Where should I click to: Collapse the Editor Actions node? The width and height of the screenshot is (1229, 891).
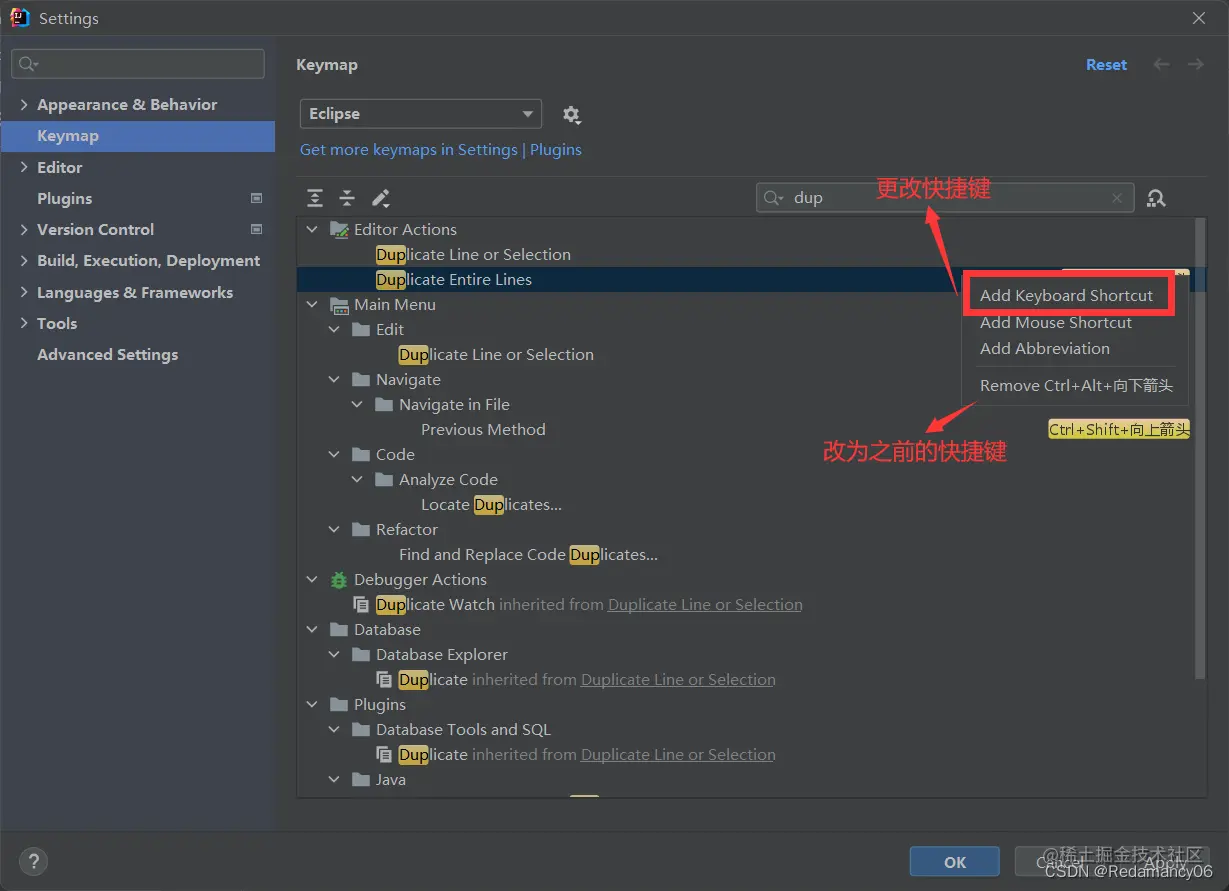(x=312, y=229)
